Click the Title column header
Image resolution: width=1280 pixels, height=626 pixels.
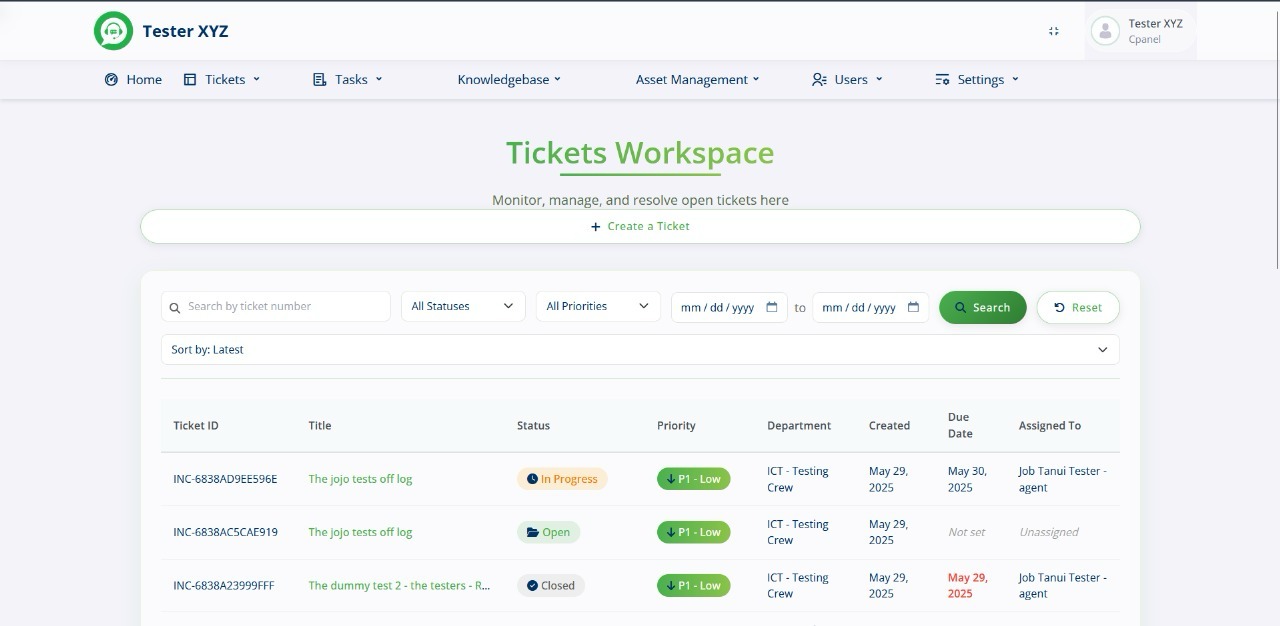tap(320, 426)
